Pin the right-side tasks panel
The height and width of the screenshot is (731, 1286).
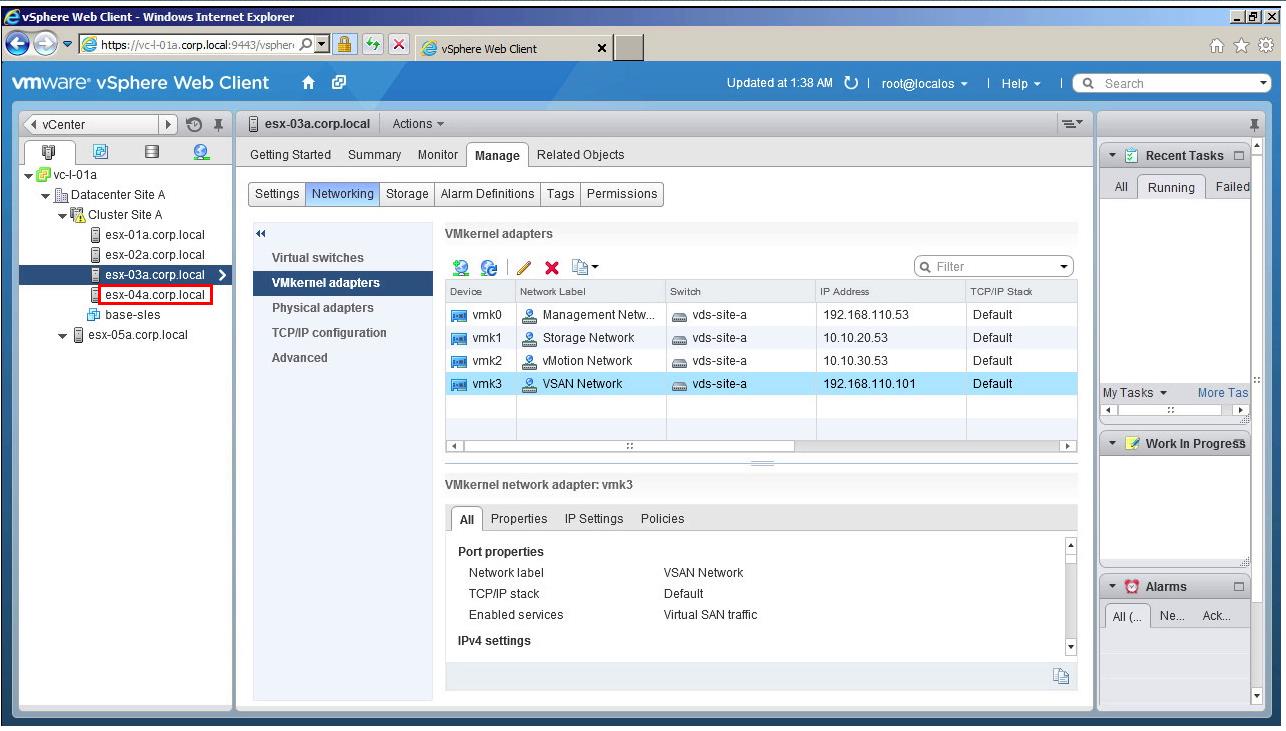[x=1254, y=125]
